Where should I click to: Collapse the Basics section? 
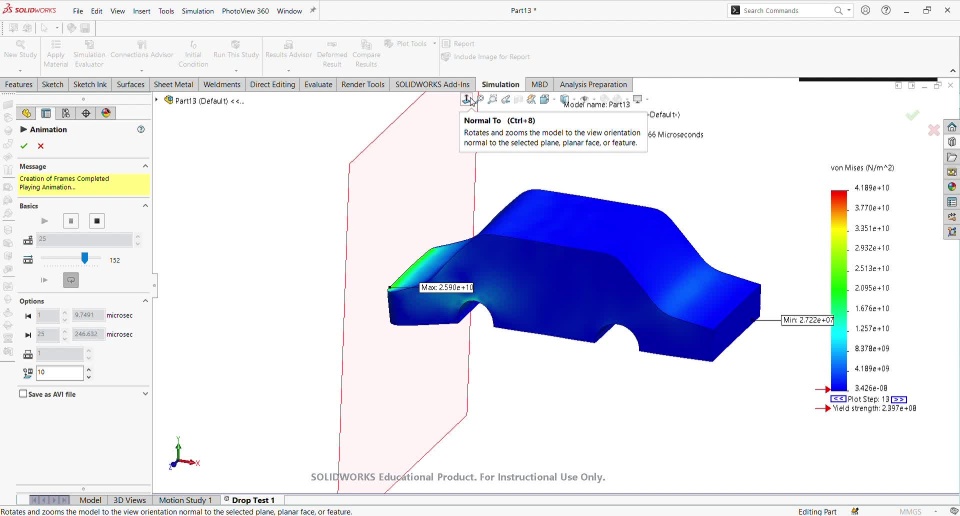point(145,206)
